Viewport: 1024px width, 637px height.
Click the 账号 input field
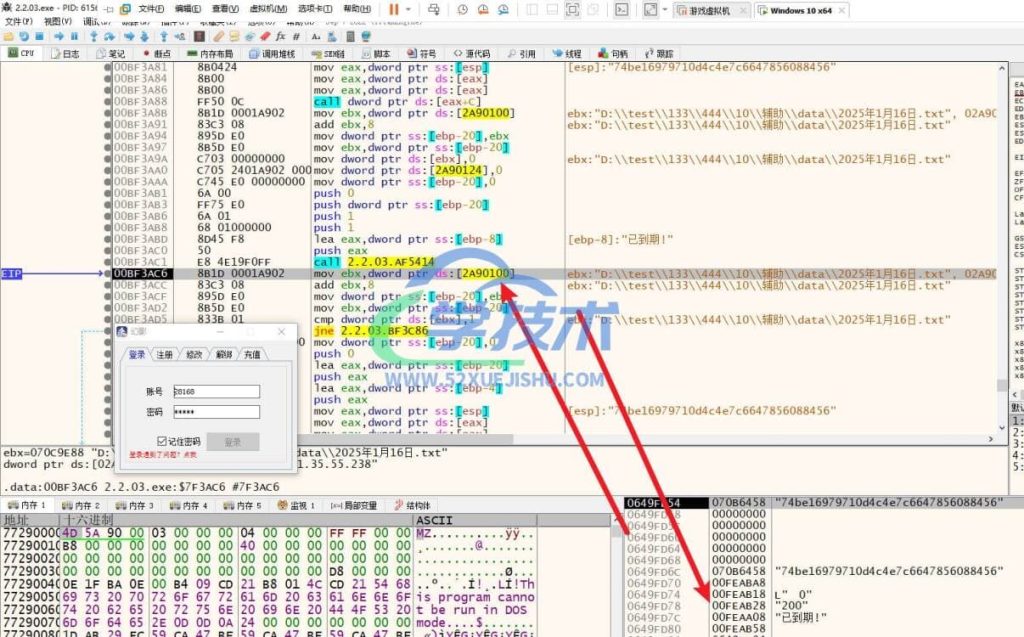(x=216, y=392)
